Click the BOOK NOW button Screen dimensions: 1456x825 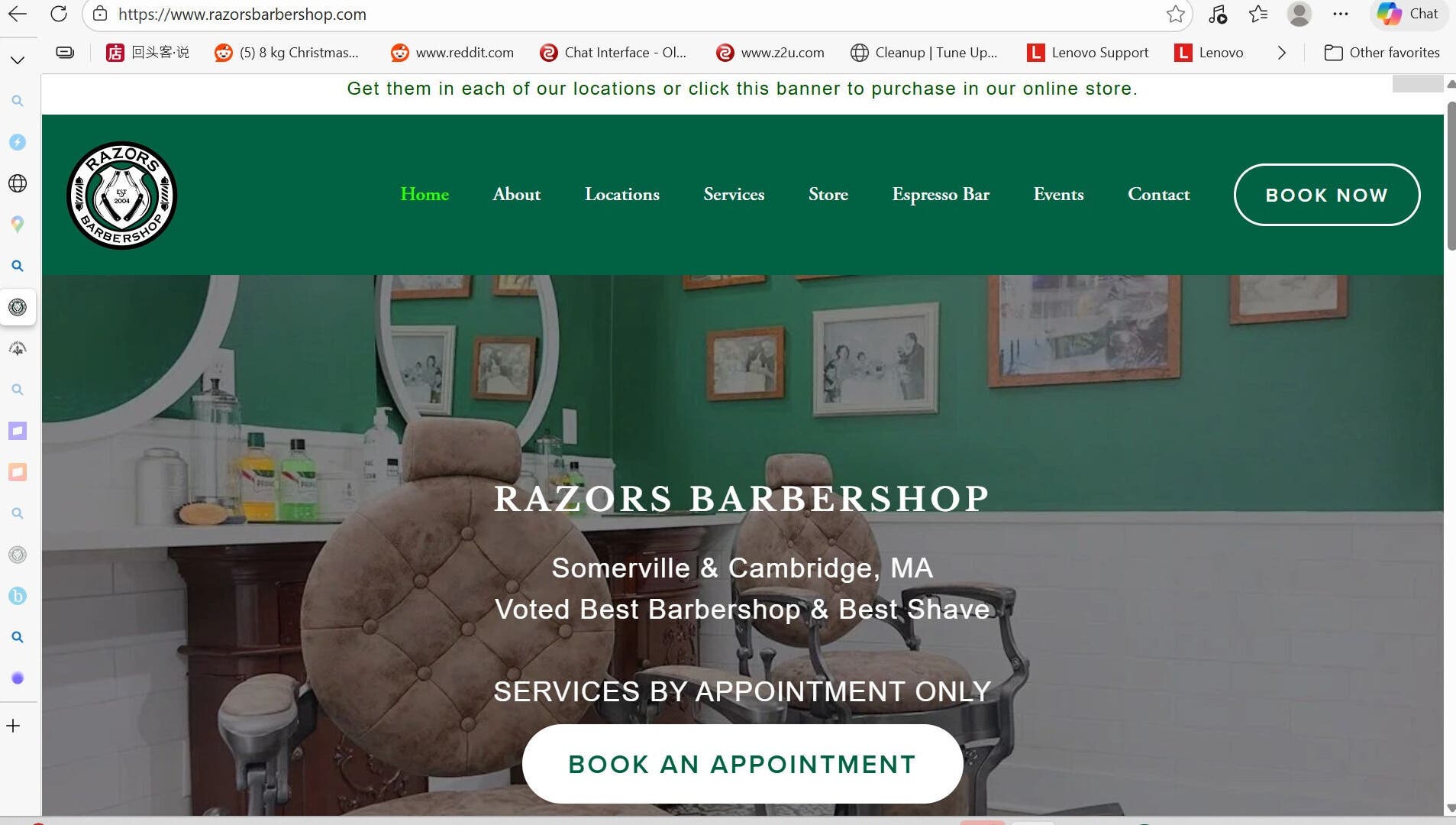click(x=1327, y=195)
